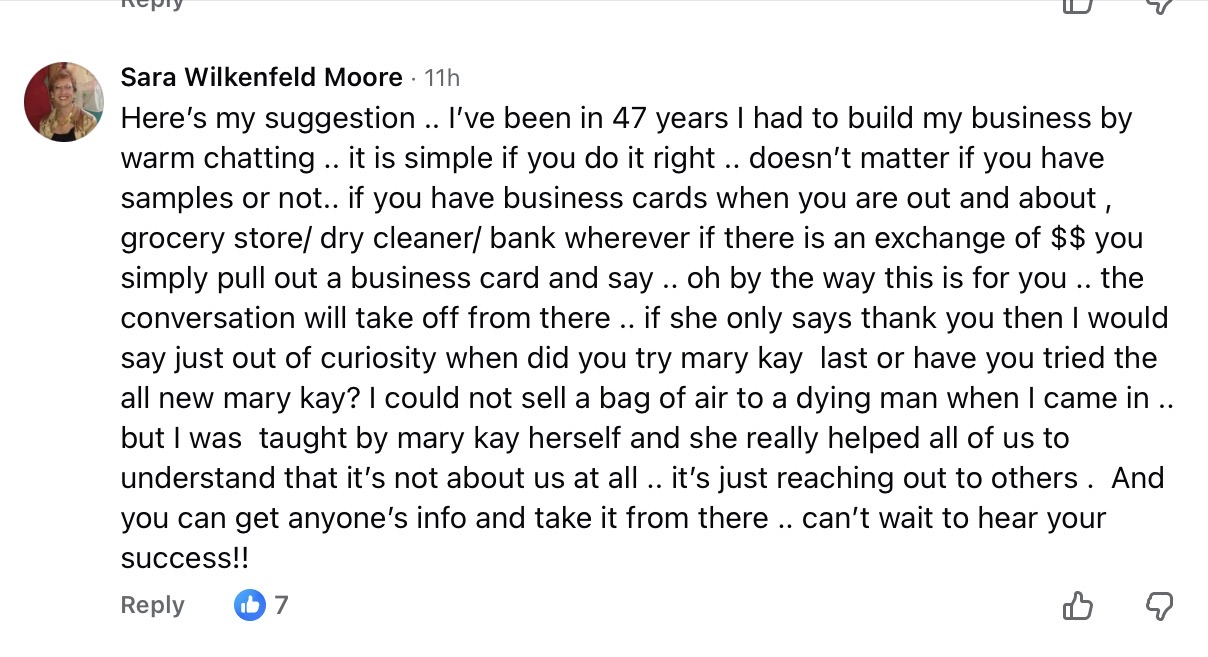Open Sara Wilkenfeld Moore's profile picture

[64, 101]
